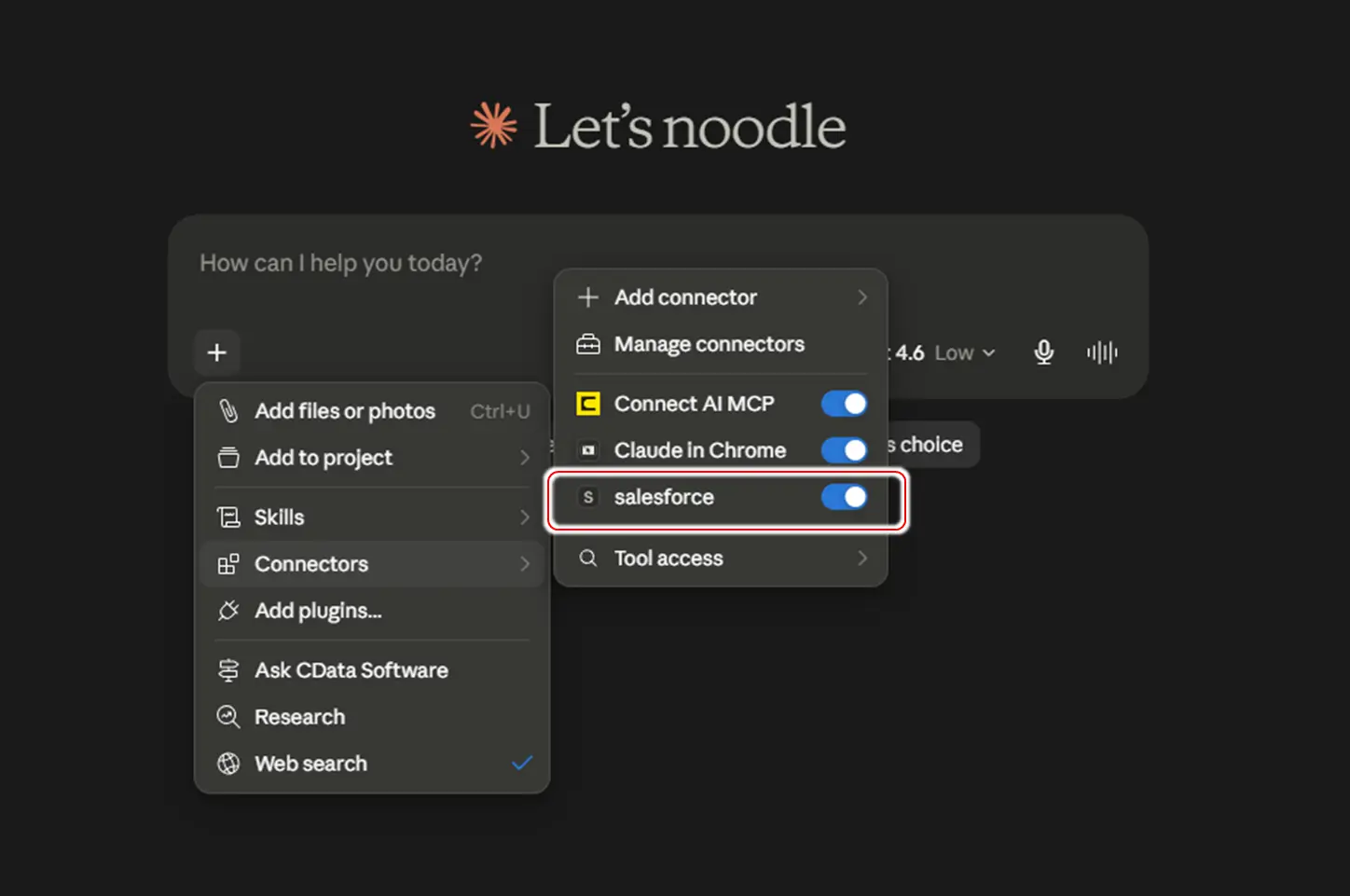Choose Add plugins... from the menu

tap(372, 611)
